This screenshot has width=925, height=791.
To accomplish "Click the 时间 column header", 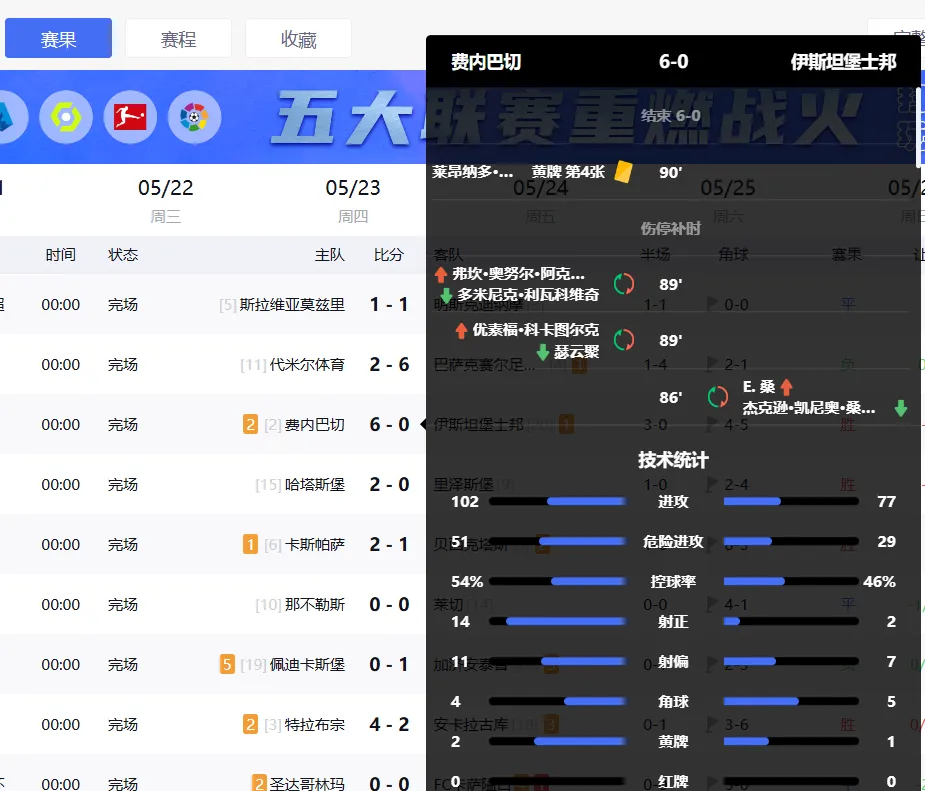I will 61,255.
